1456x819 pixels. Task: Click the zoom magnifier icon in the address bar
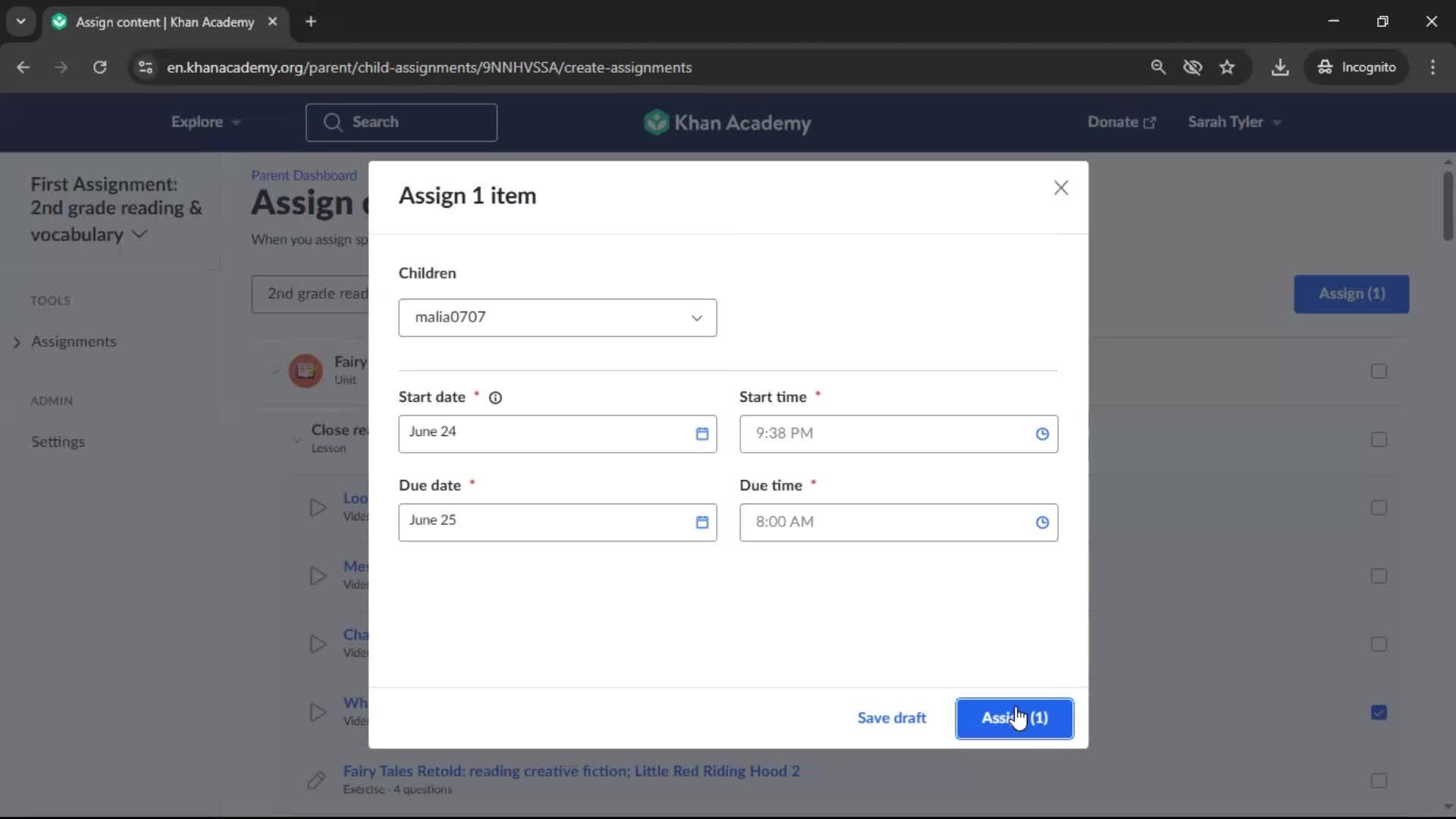pyautogui.click(x=1158, y=67)
